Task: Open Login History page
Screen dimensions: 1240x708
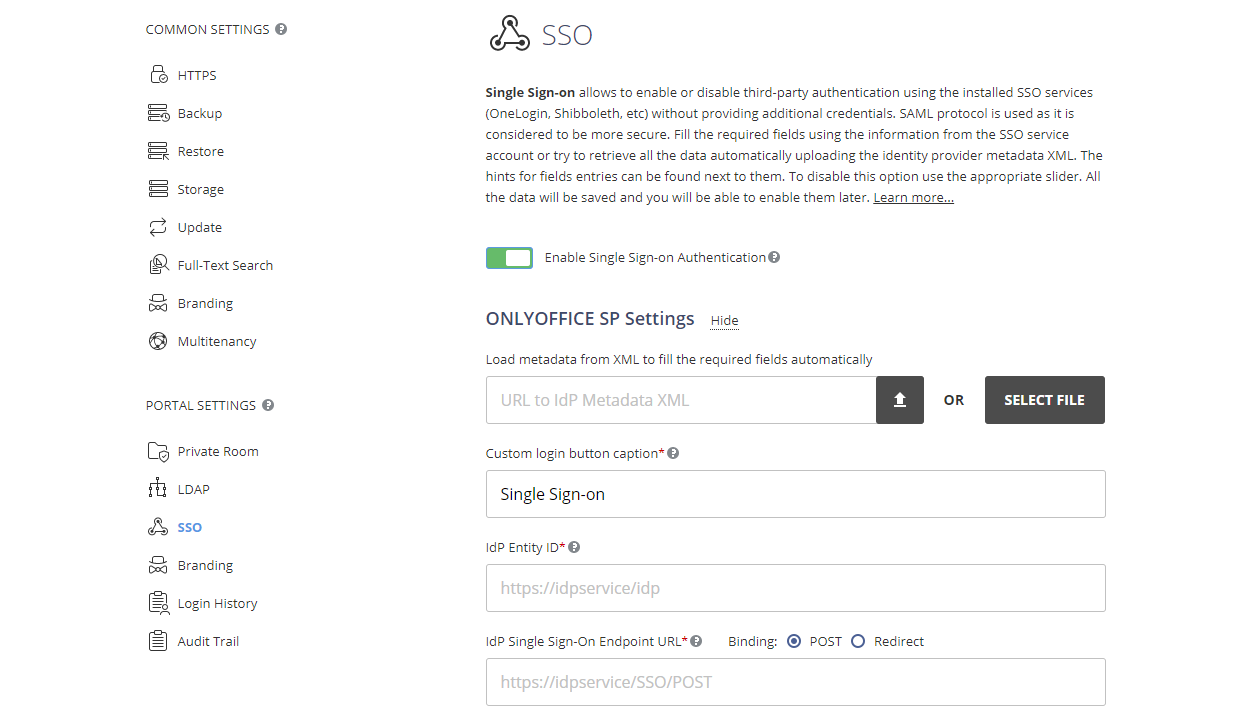Action: 218,603
